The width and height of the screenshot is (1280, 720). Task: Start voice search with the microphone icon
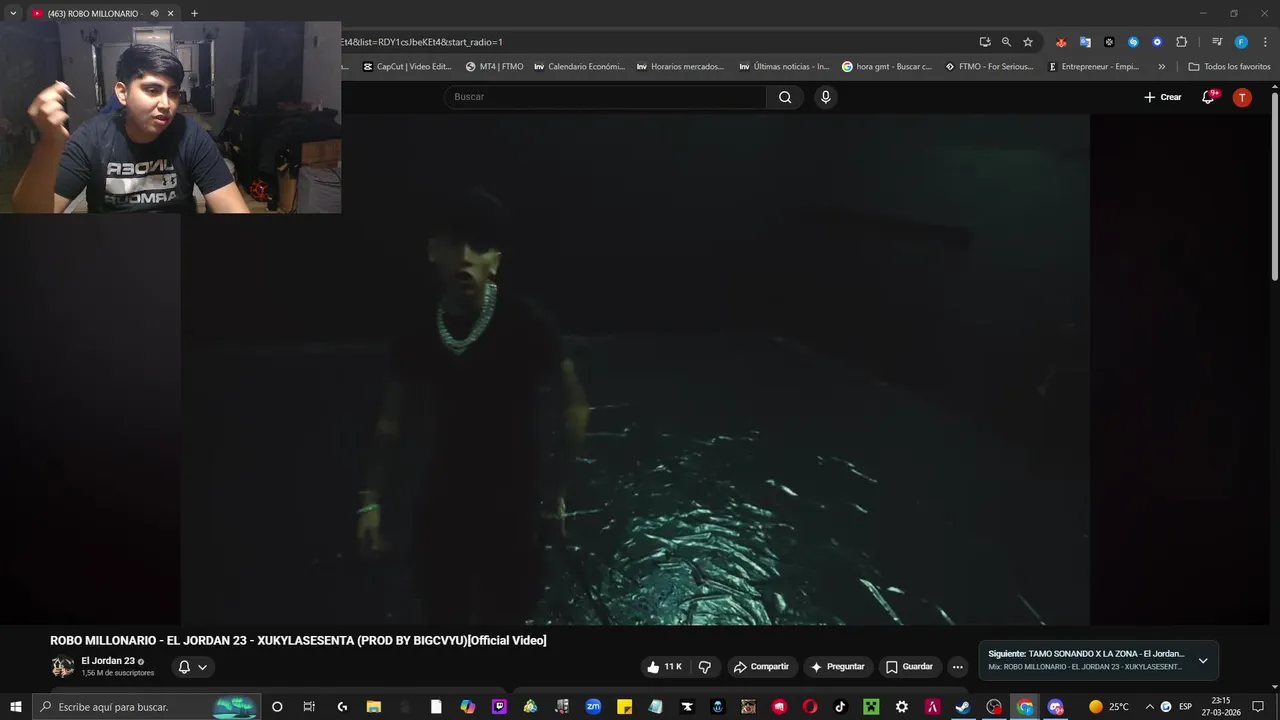[825, 97]
